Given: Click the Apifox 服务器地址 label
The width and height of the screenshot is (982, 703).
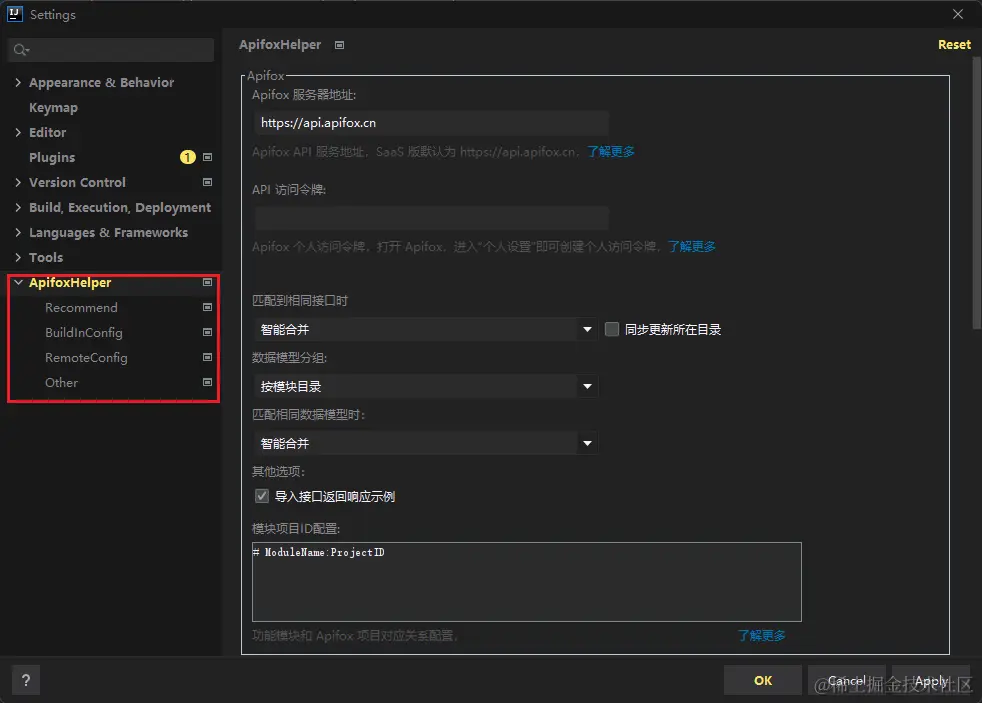Looking at the screenshot, I should point(304,95).
